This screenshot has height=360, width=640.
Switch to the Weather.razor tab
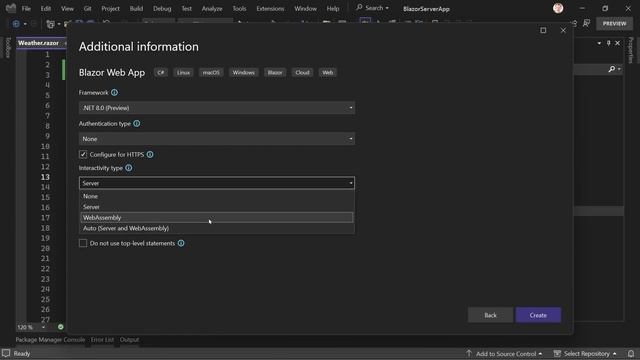pyautogui.click(x=38, y=43)
